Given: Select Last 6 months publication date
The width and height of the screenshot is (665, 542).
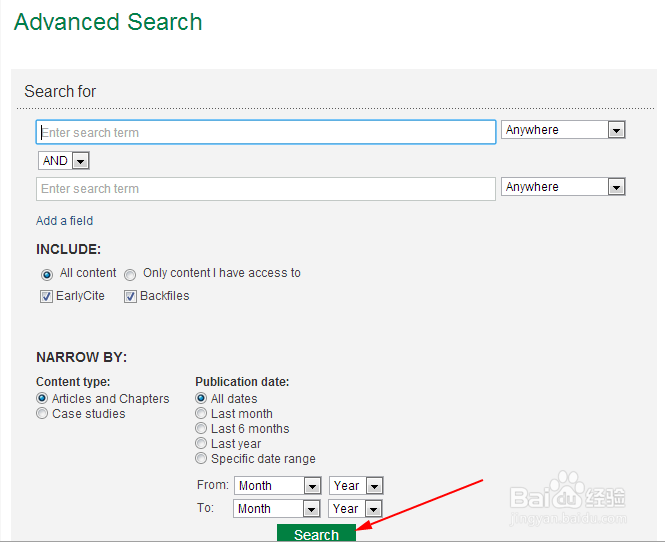Looking at the screenshot, I should click(201, 428).
